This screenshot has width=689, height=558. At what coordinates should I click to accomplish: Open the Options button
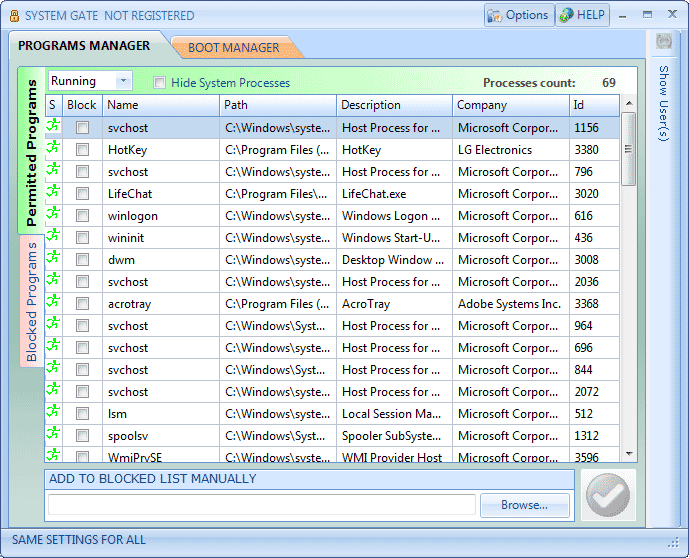[519, 15]
